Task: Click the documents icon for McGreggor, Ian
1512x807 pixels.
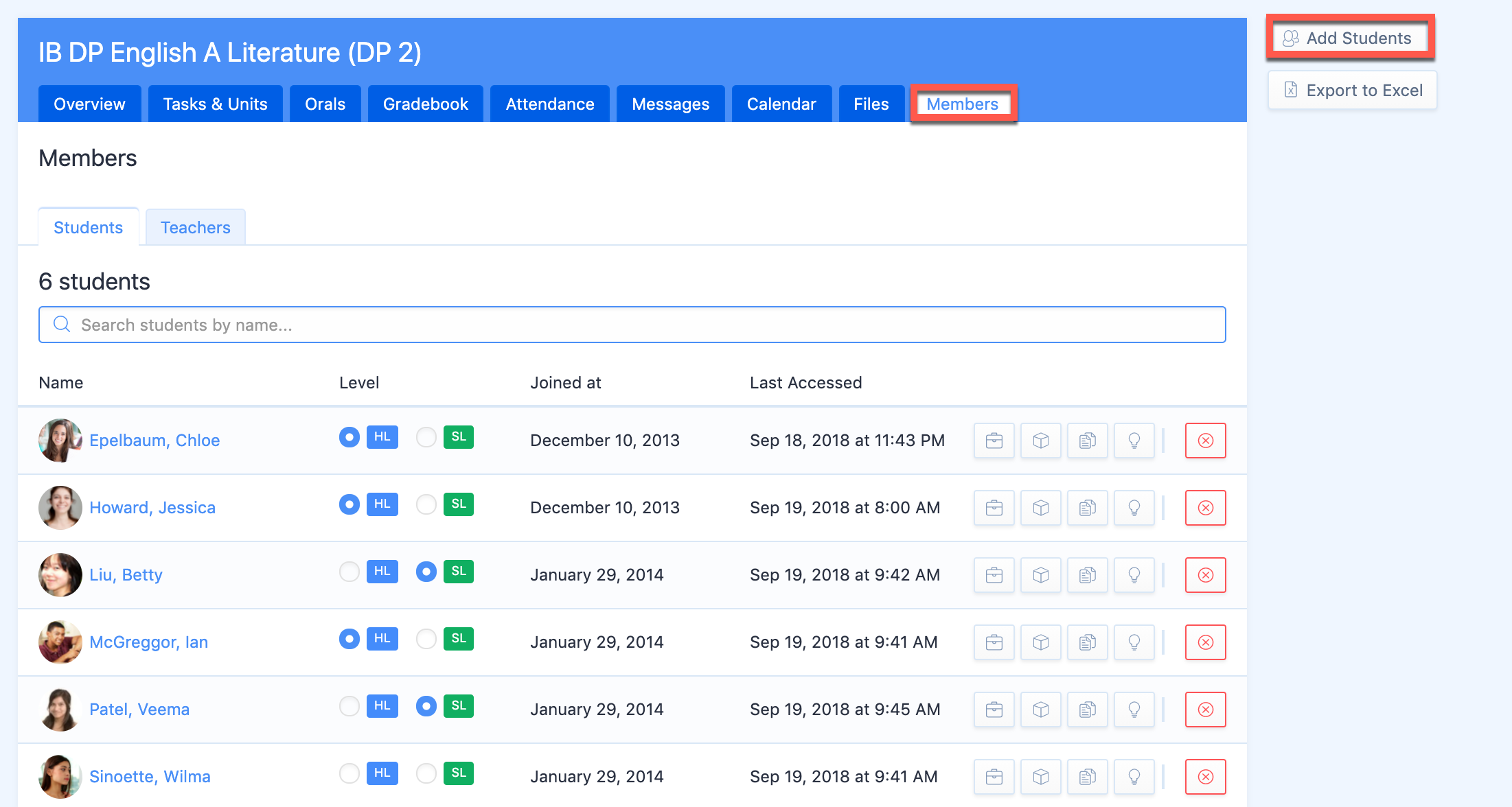Action: (1087, 642)
